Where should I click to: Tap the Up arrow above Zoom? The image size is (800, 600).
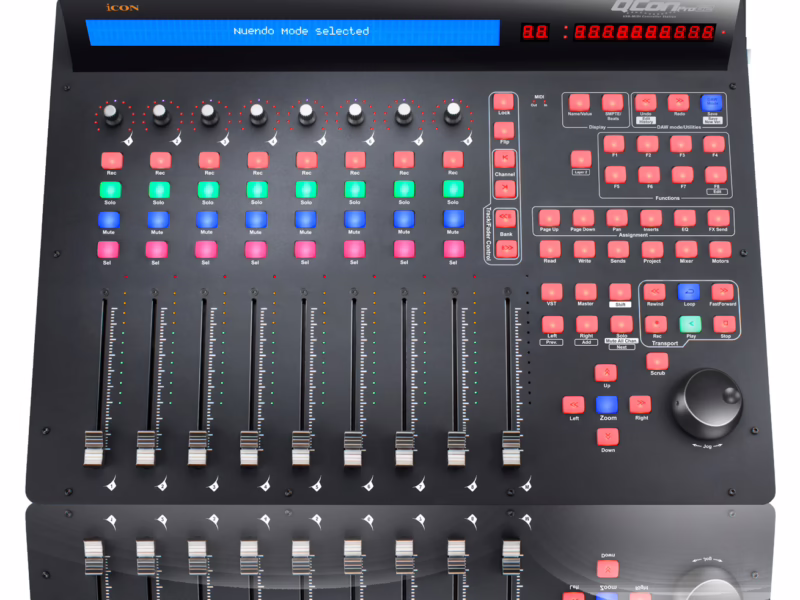click(x=606, y=372)
